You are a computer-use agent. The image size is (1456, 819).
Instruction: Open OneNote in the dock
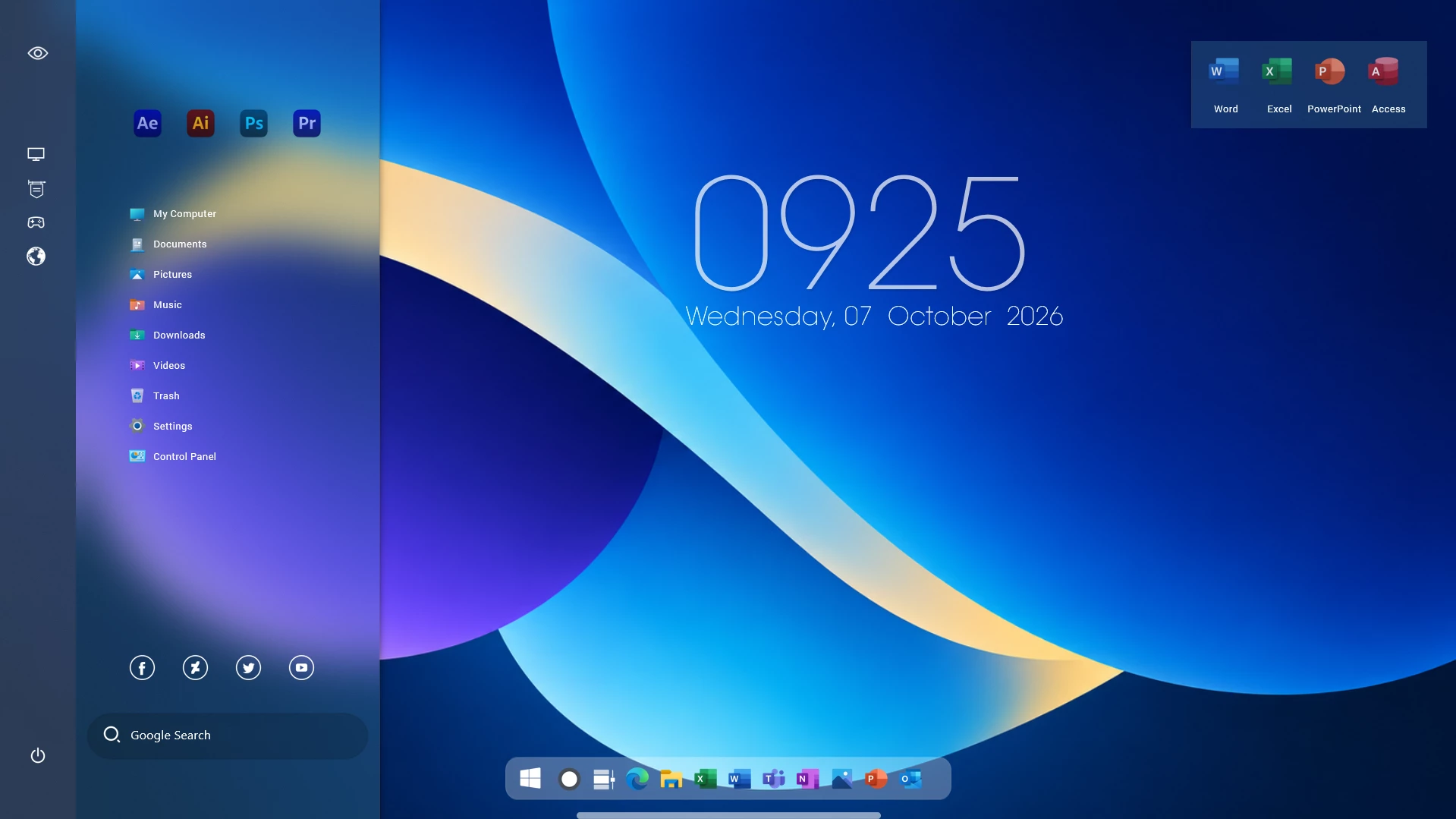[807, 779]
